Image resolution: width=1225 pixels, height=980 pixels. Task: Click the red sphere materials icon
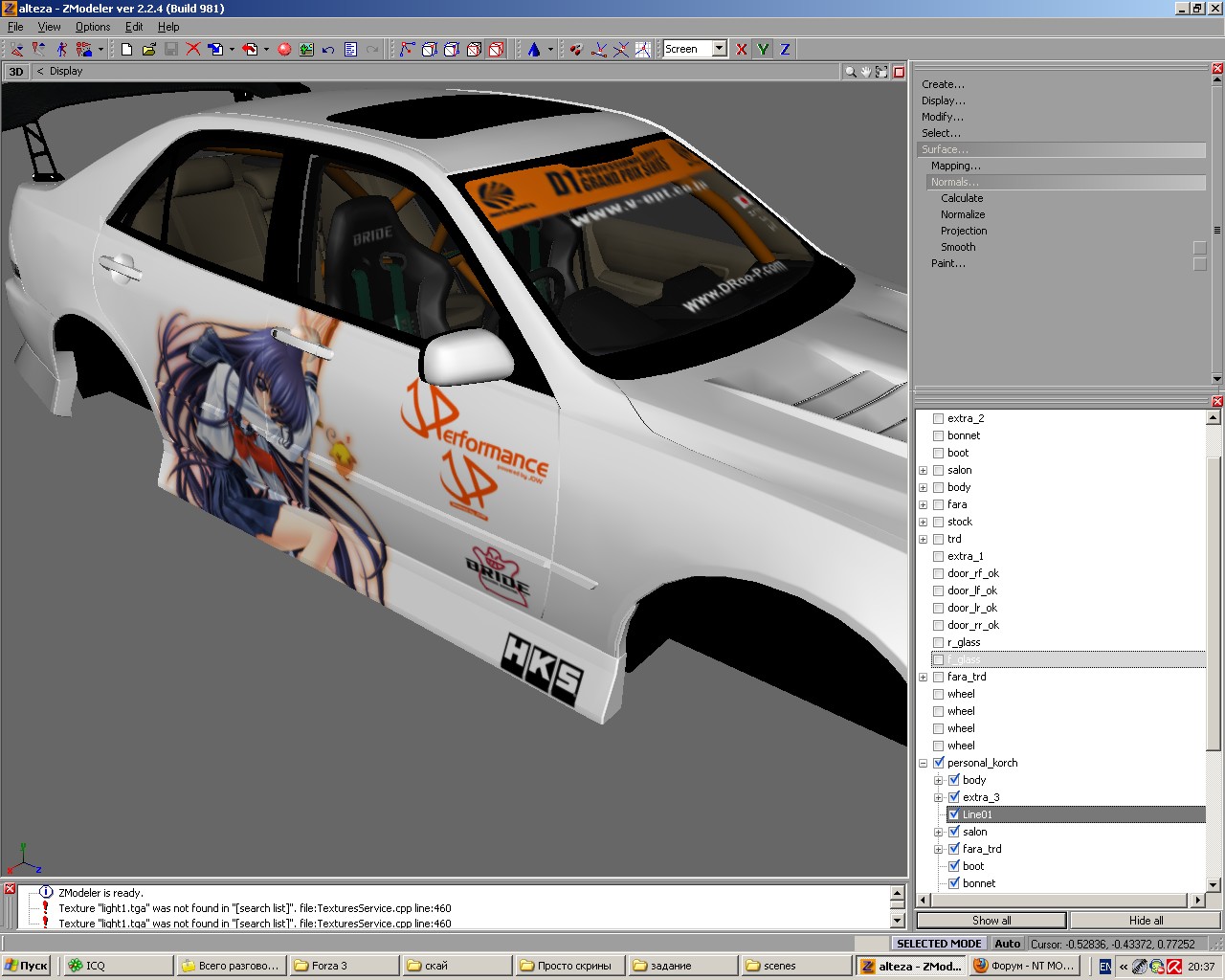click(284, 49)
